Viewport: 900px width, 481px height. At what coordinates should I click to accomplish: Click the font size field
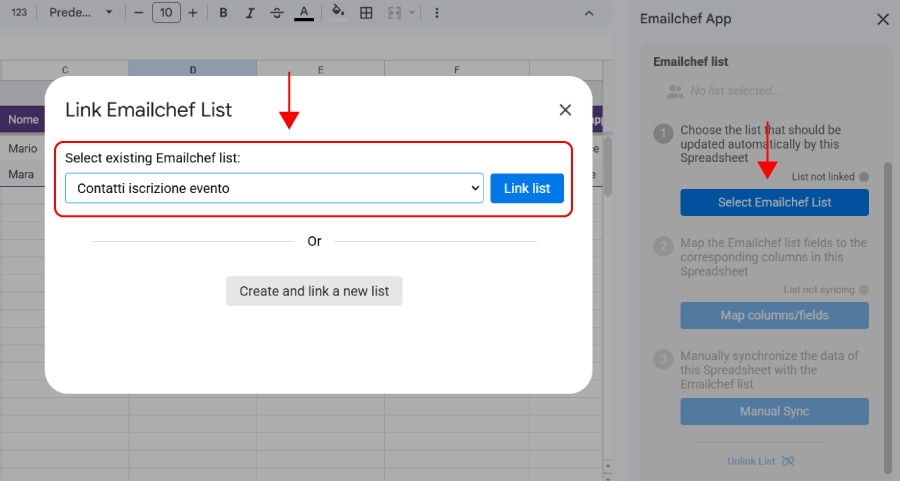[165, 13]
